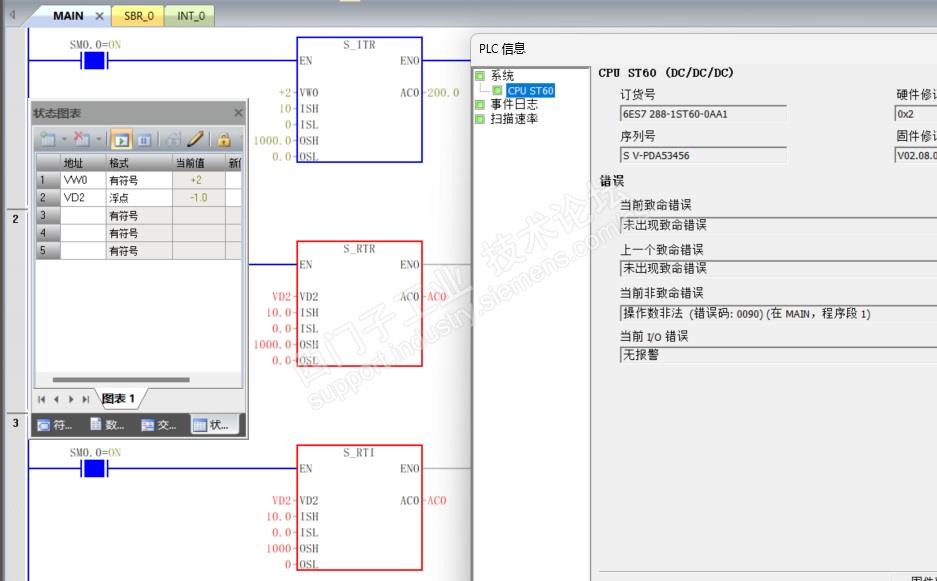This screenshot has height=581, width=937.
Task: Click the 上一个致命错误 field
Action: point(779,268)
